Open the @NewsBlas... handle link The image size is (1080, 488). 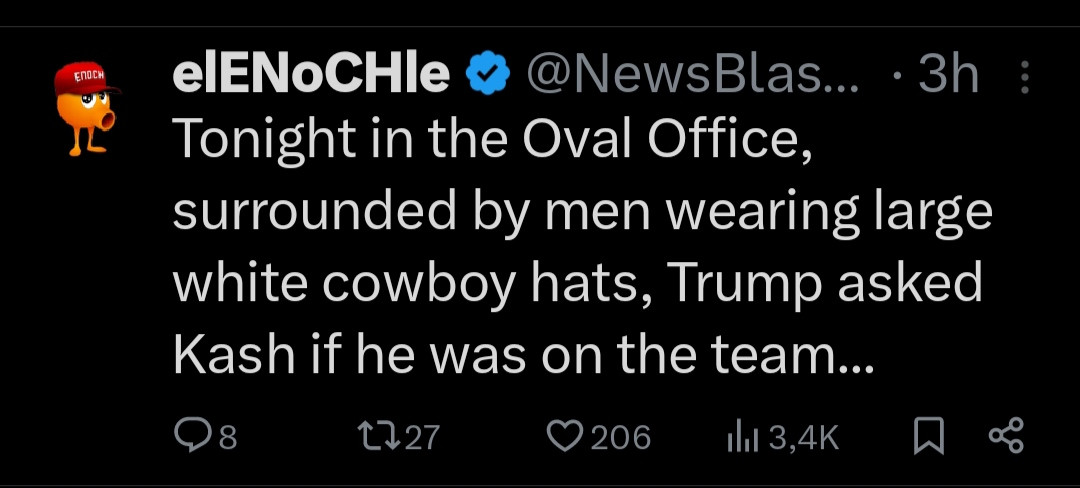pos(691,76)
